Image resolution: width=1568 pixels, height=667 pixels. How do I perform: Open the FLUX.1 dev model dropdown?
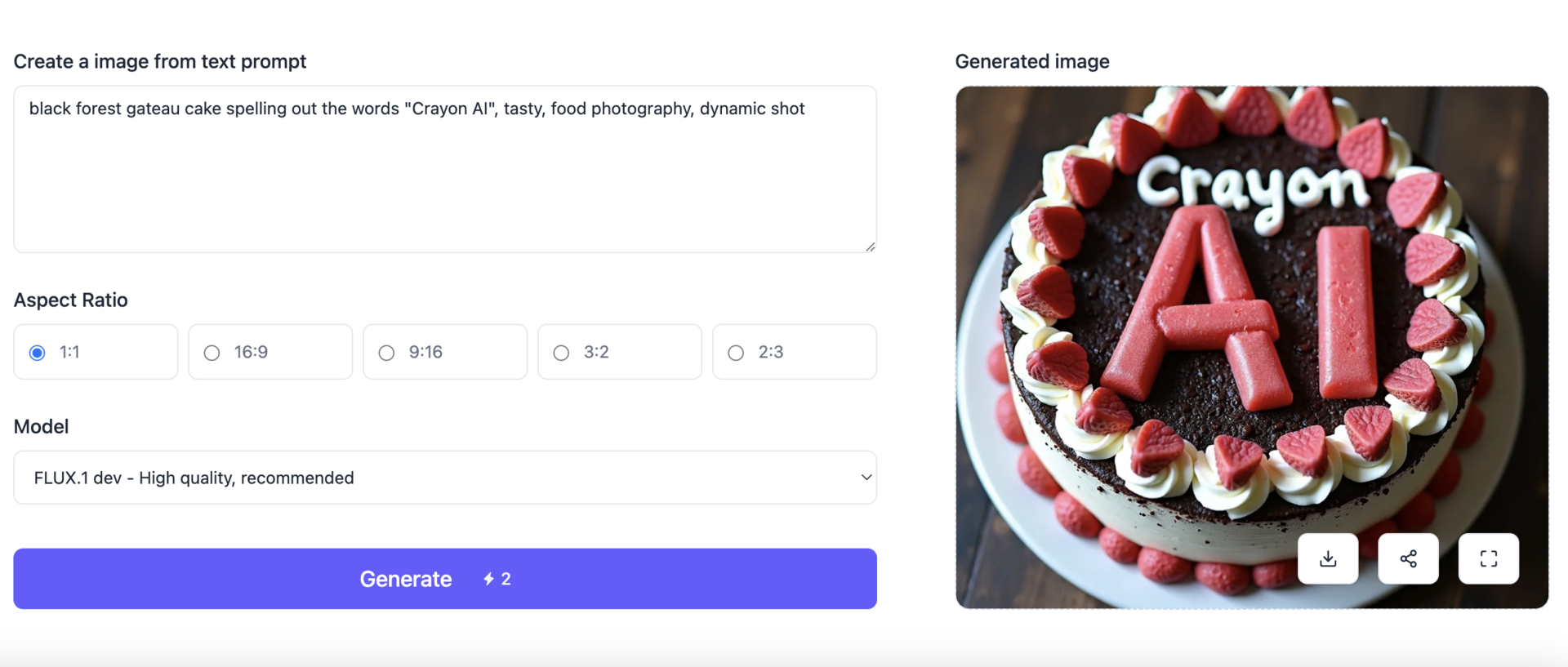(444, 478)
